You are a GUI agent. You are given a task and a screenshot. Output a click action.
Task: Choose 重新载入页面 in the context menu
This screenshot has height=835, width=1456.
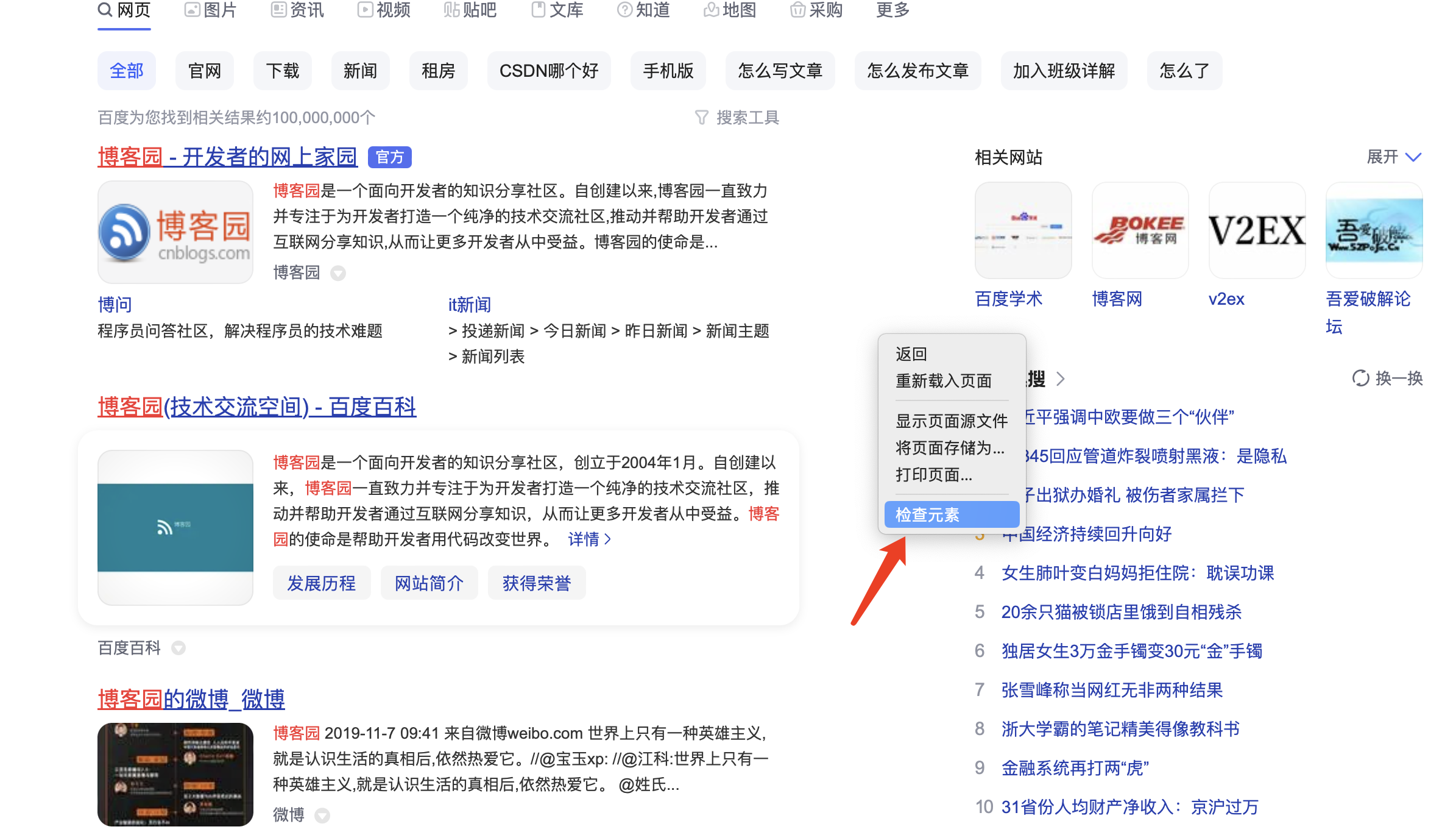click(952, 381)
